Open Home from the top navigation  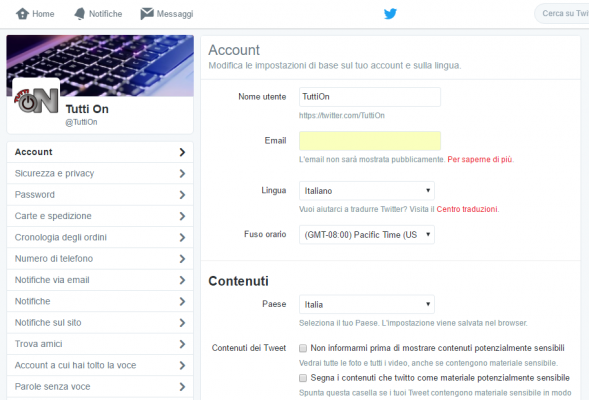click(x=35, y=14)
